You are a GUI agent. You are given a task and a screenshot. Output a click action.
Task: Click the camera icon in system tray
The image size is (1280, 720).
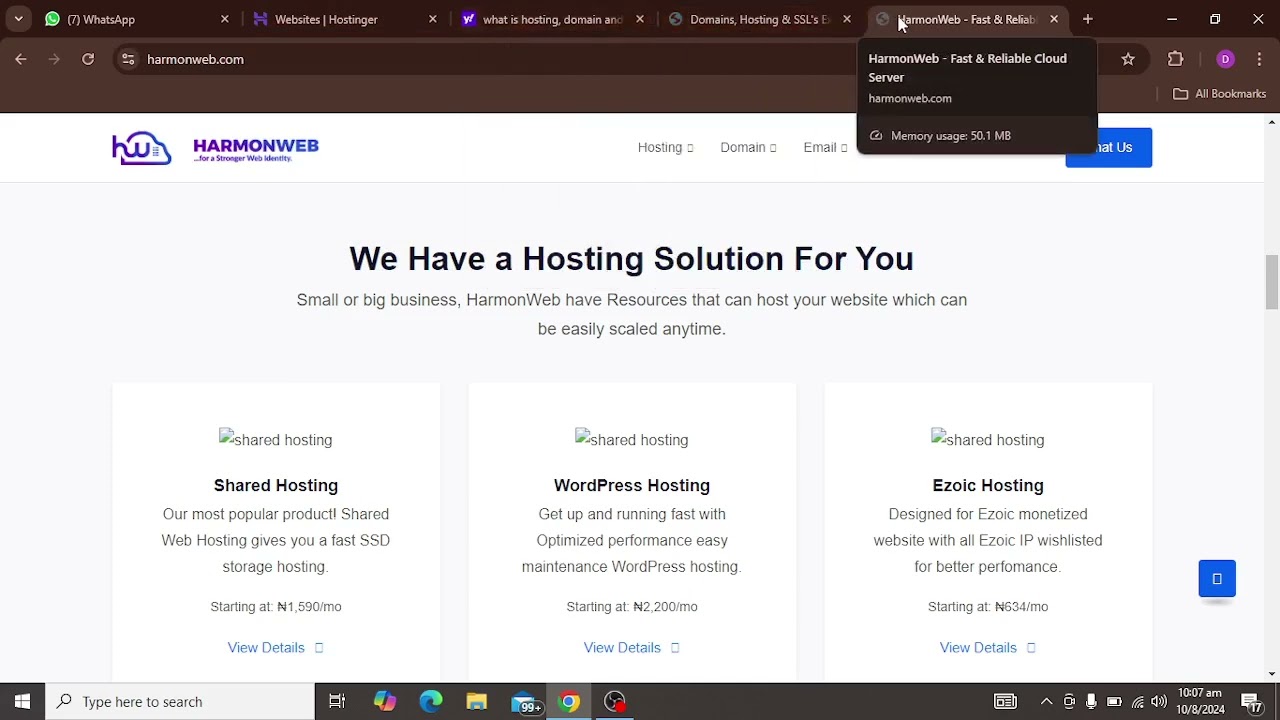1069,701
